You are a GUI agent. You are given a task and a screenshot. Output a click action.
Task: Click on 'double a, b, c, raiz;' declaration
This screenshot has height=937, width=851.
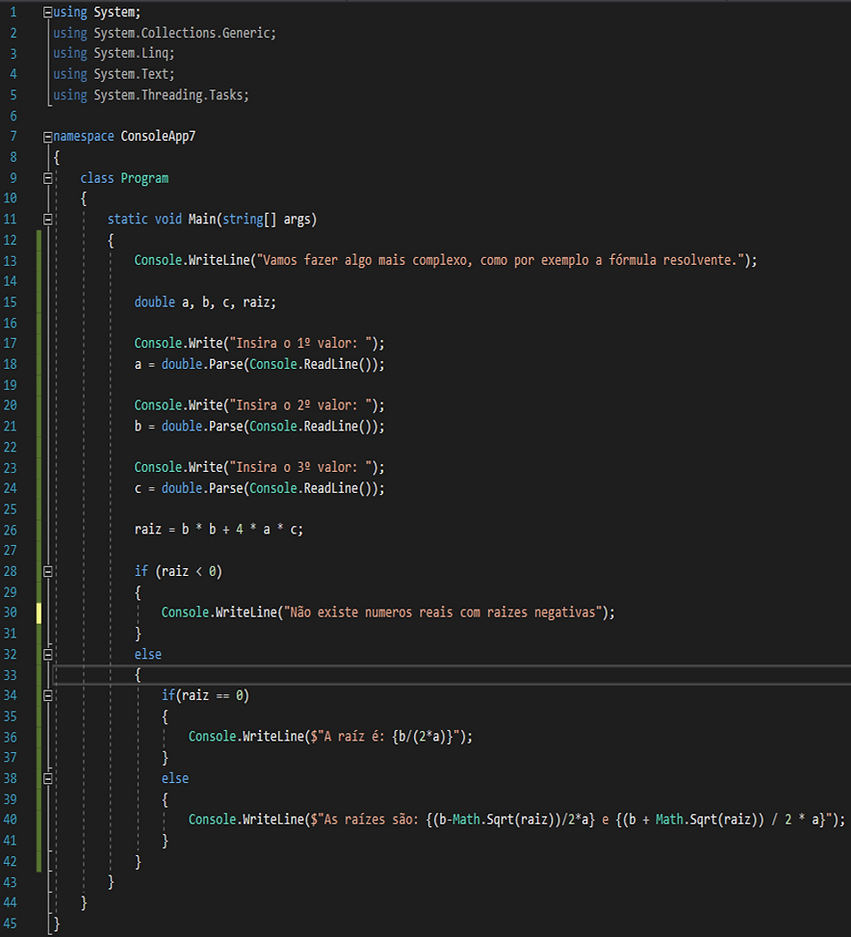coord(205,302)
